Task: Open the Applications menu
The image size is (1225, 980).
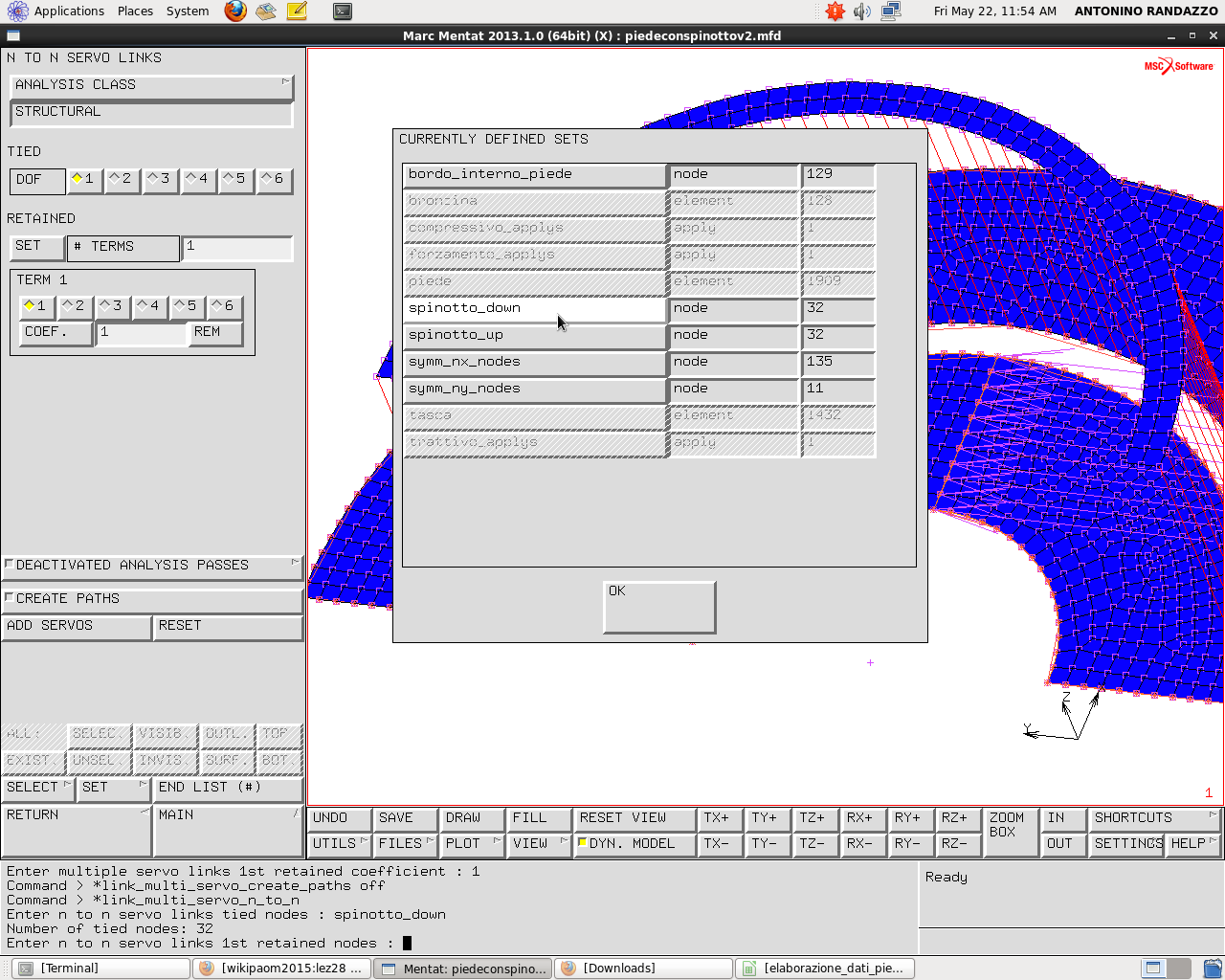Action: click(69, 11)
